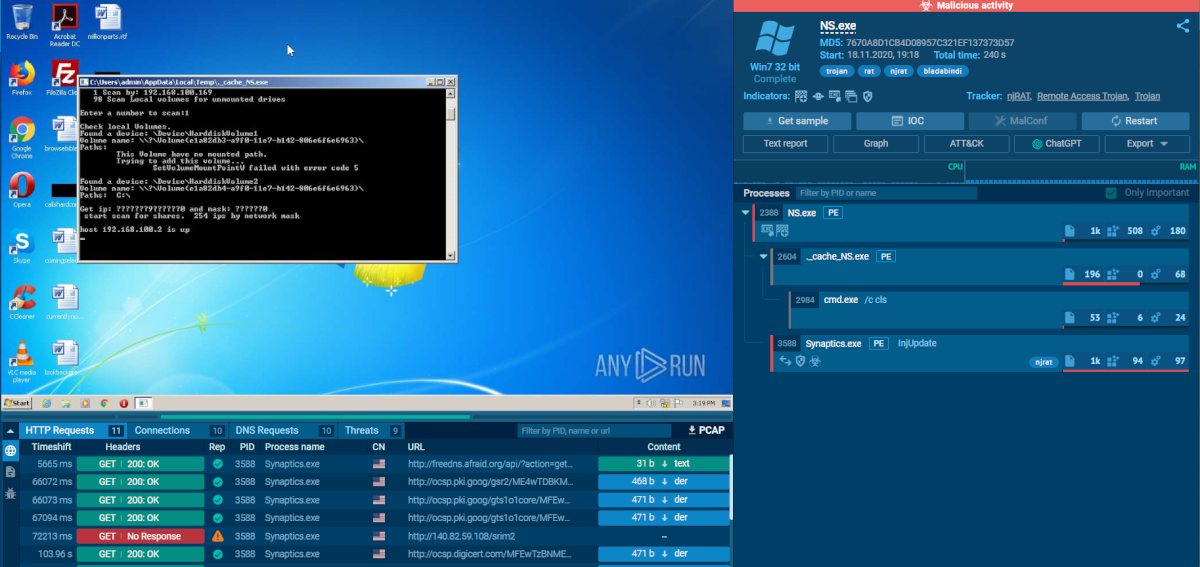Screen dimensions: 1200x567
Task: Open the Network side panel globe icon
Action: pyautogui.click(x=10, y=451)
